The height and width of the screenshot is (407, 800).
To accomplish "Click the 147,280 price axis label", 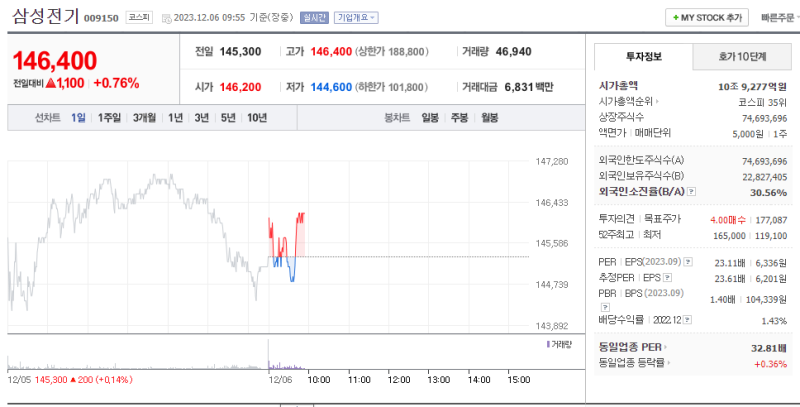I will tap(552, 162).
